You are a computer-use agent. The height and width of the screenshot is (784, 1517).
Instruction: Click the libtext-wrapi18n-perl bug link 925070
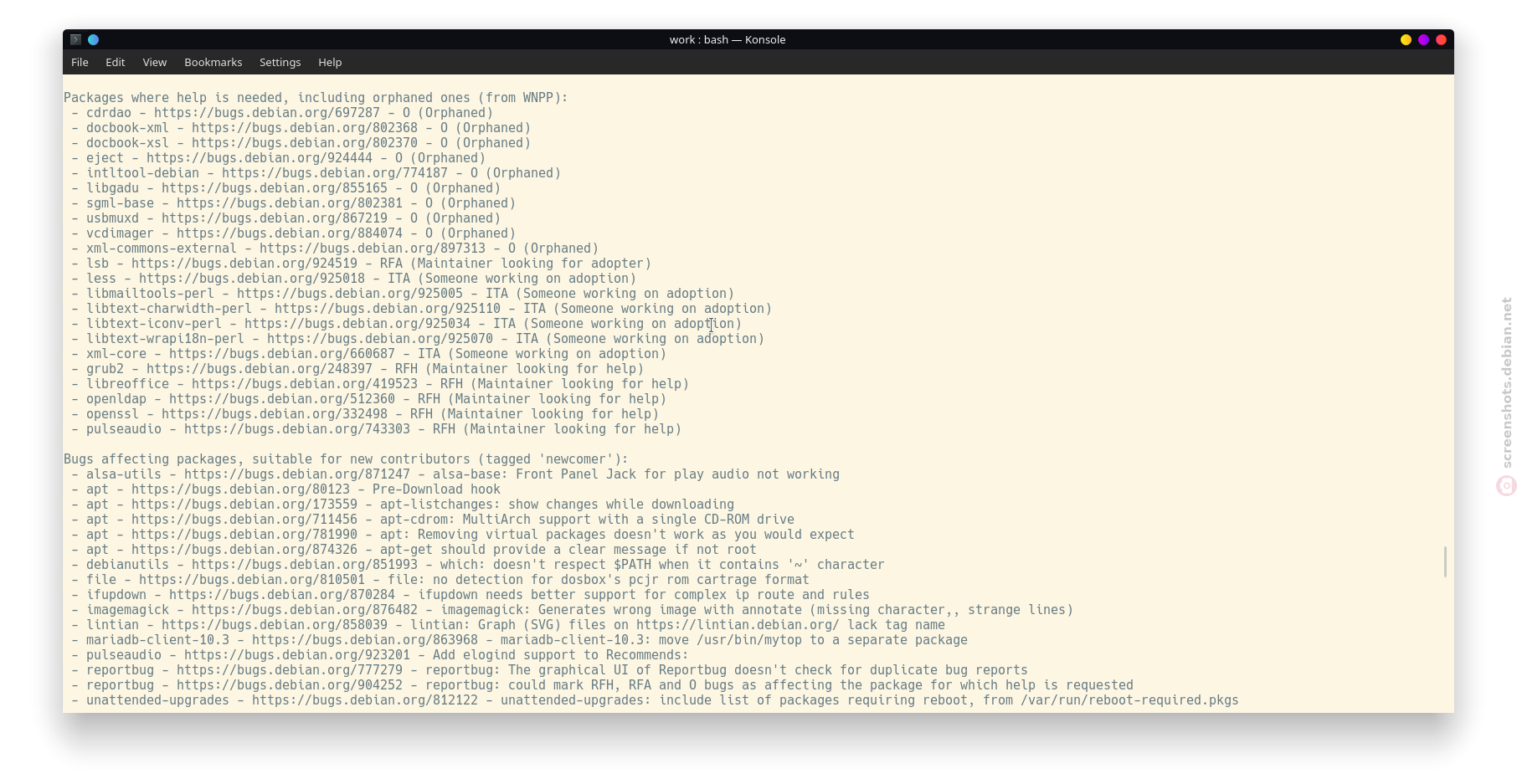click(380, 339)
